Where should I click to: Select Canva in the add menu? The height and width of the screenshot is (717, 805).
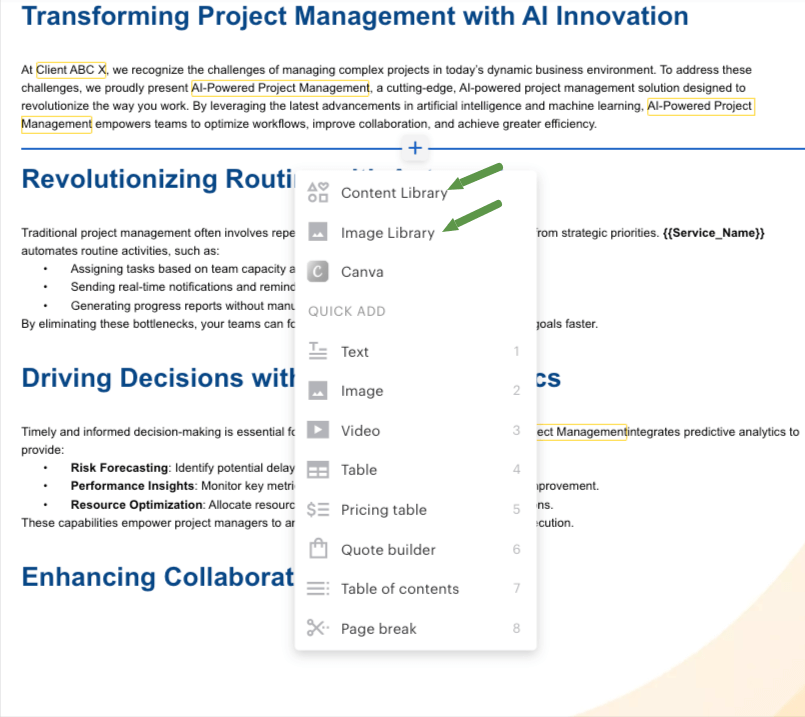click(x=415, y=272)
